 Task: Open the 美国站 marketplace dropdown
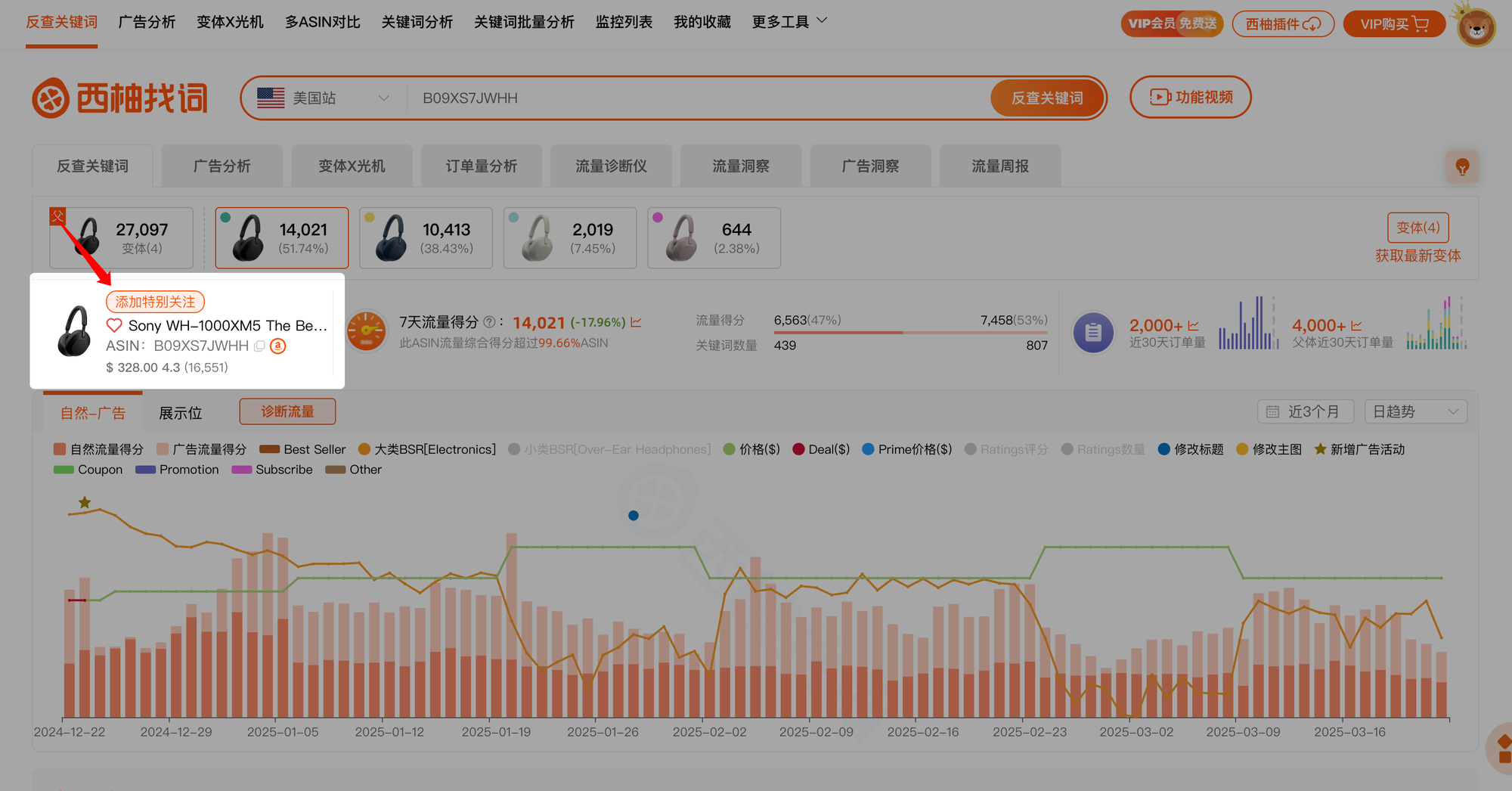(x=324, y=98)
